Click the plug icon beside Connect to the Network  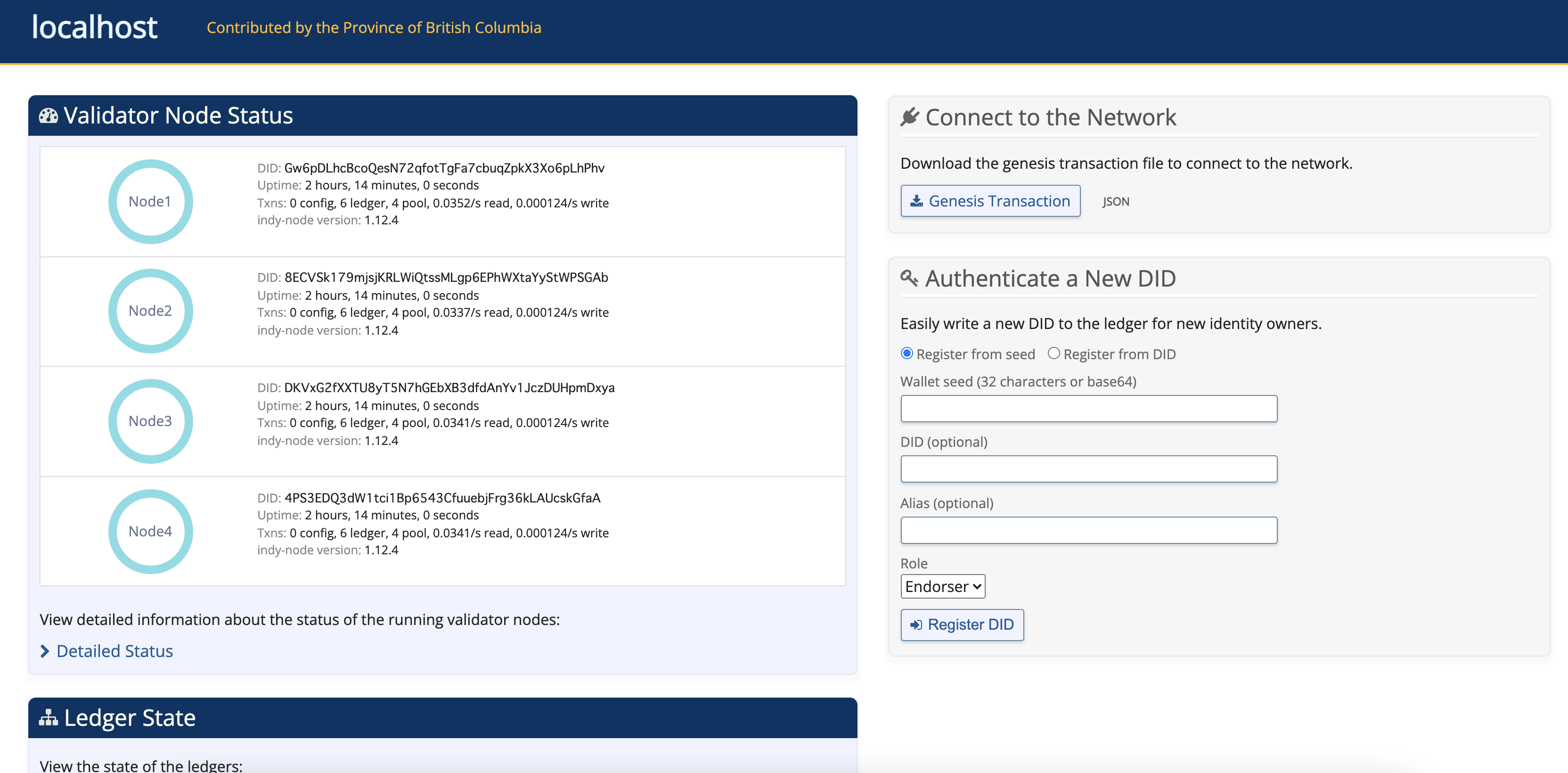[909, 117]
